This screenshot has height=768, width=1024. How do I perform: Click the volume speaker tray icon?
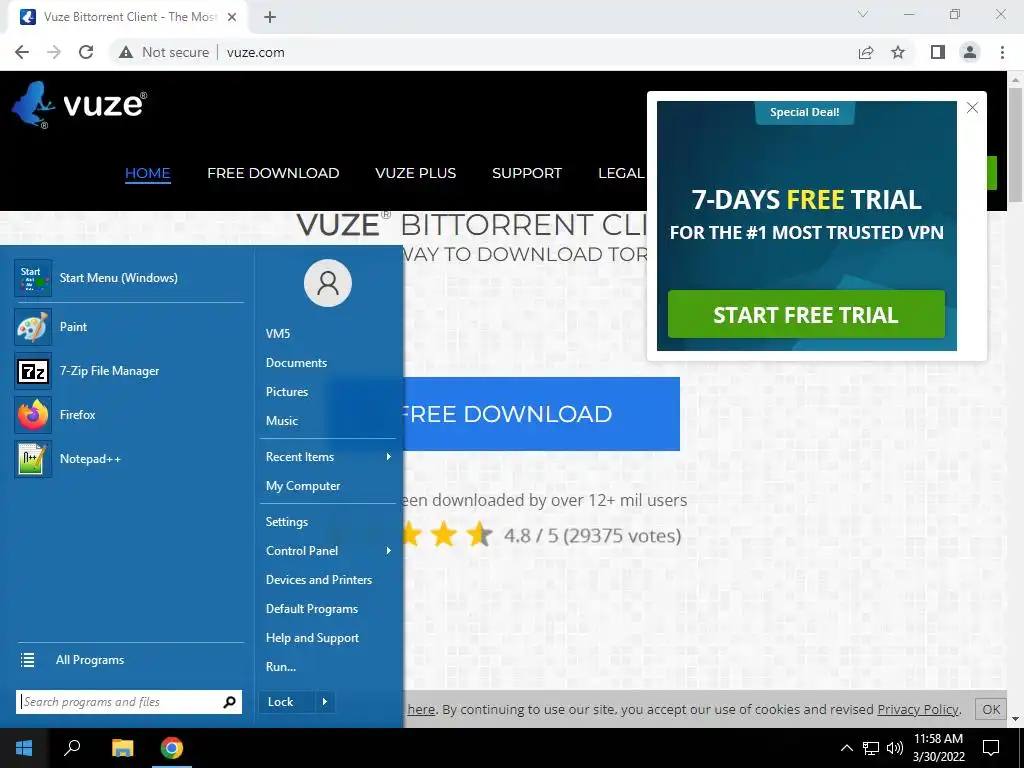895,748
